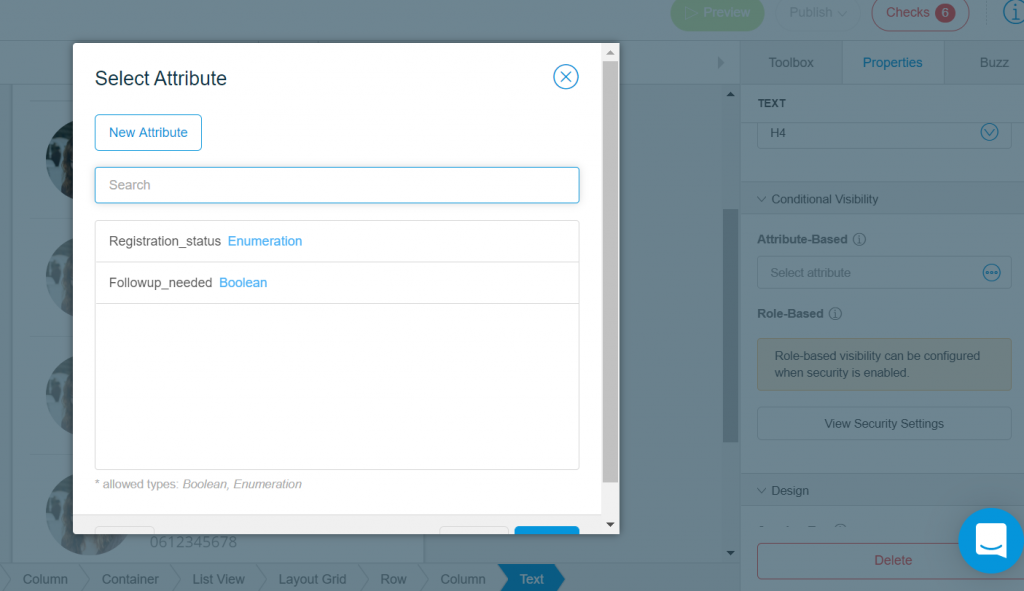The image size is (1024, 591).
Task: Click View Security Settings button
Action: [884, 424]
